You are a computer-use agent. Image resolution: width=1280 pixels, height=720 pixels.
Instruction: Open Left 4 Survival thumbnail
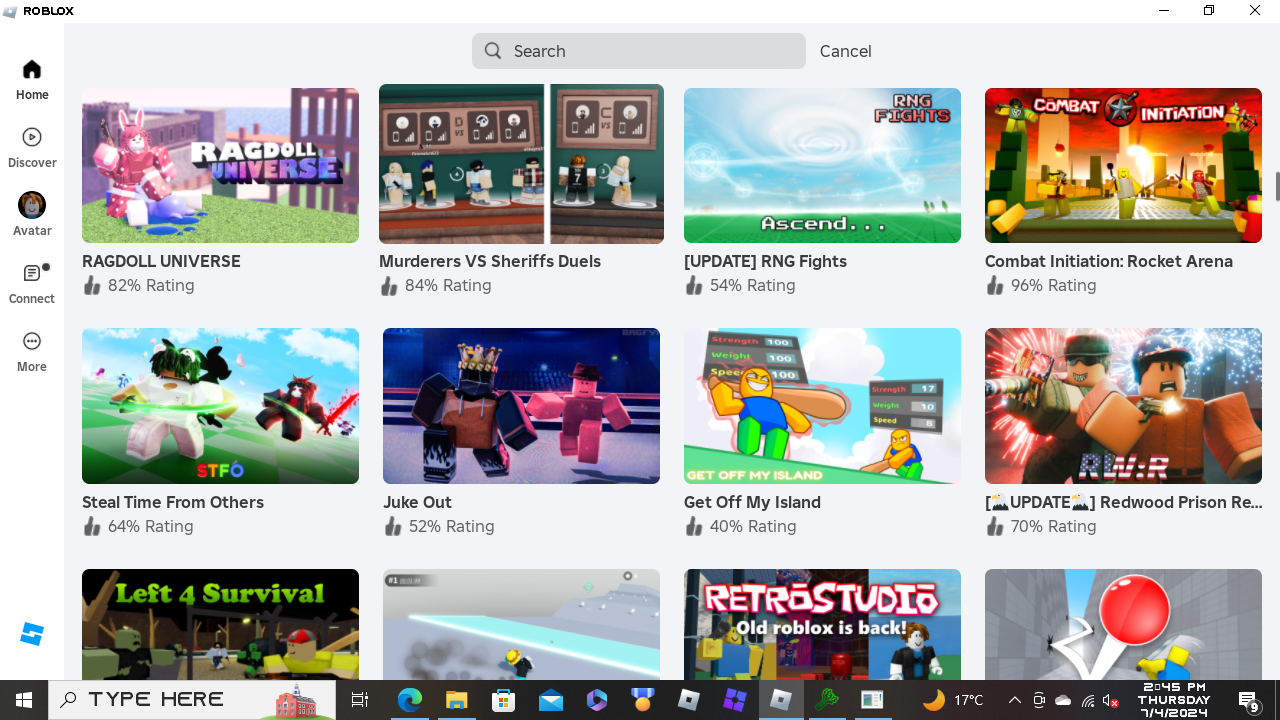[220, 624]
